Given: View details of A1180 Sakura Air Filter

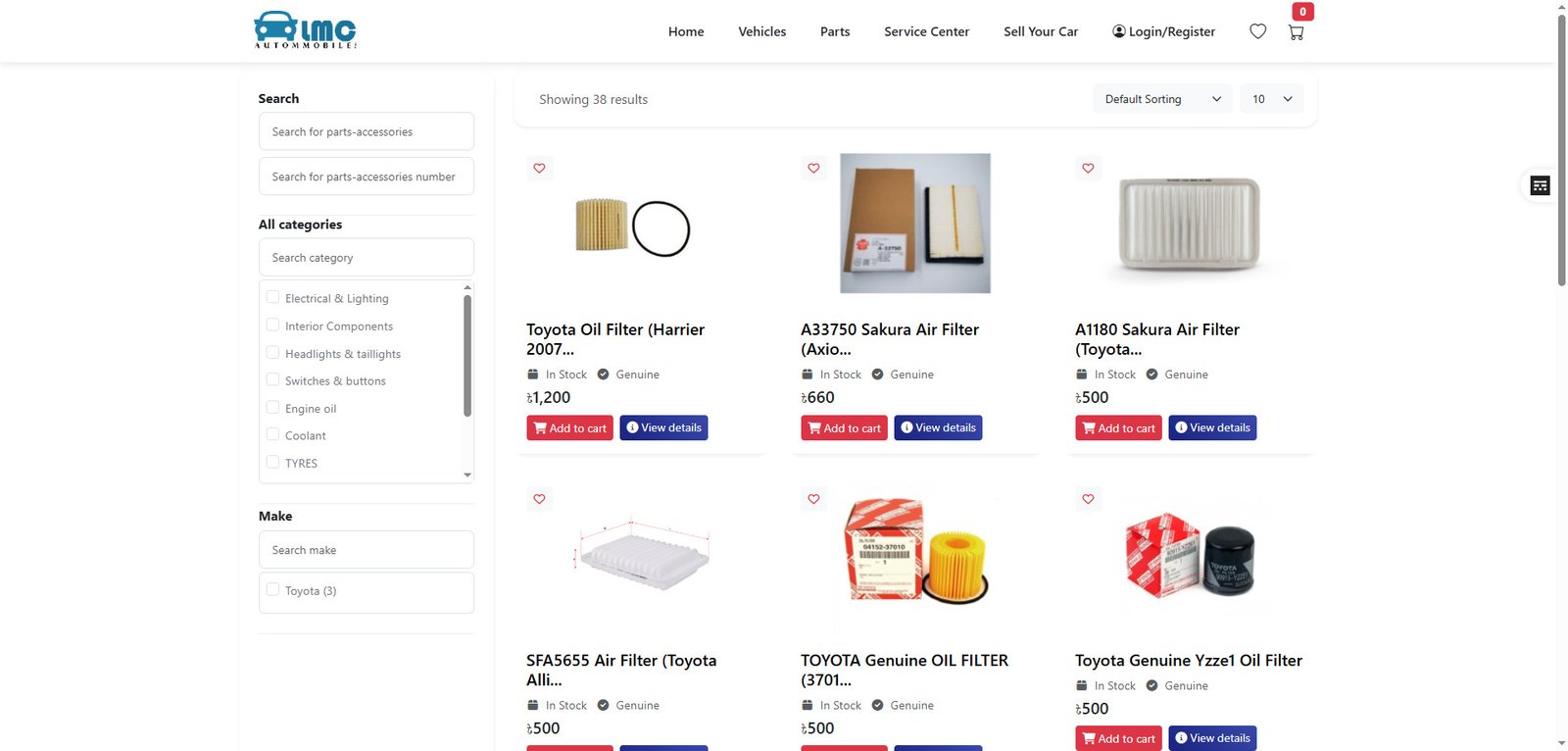Looking at the screenshot, I should pyautogui.click(x=1212, y=428).
